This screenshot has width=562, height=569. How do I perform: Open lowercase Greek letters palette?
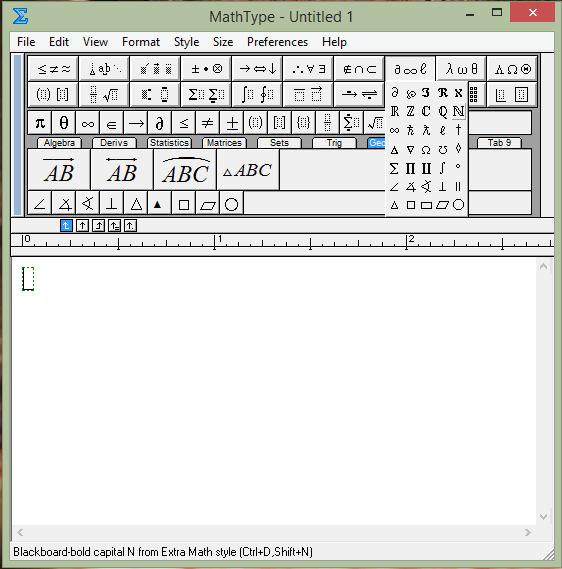461,69
